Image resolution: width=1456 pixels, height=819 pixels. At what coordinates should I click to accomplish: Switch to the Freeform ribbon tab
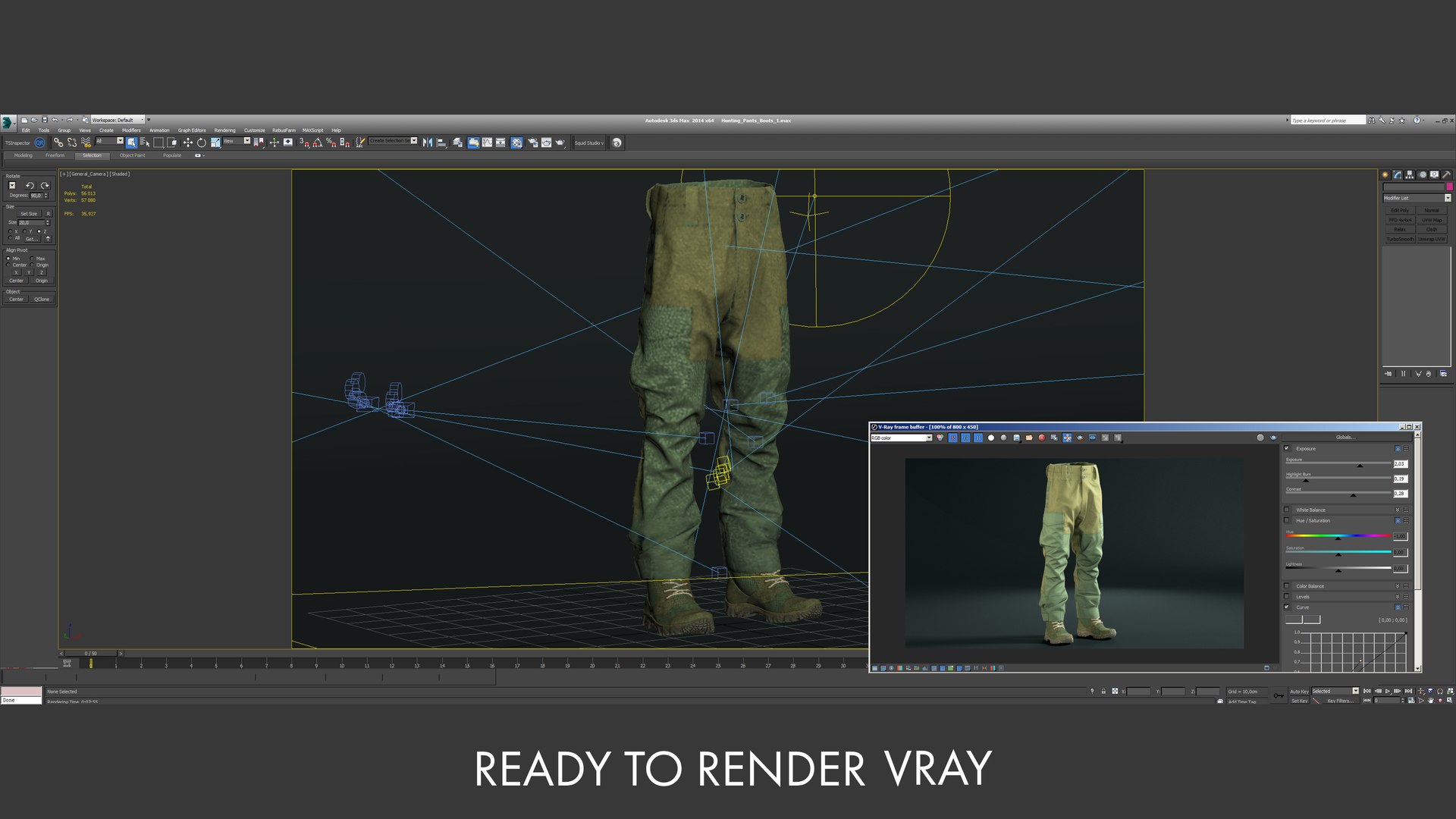point(55,155)
